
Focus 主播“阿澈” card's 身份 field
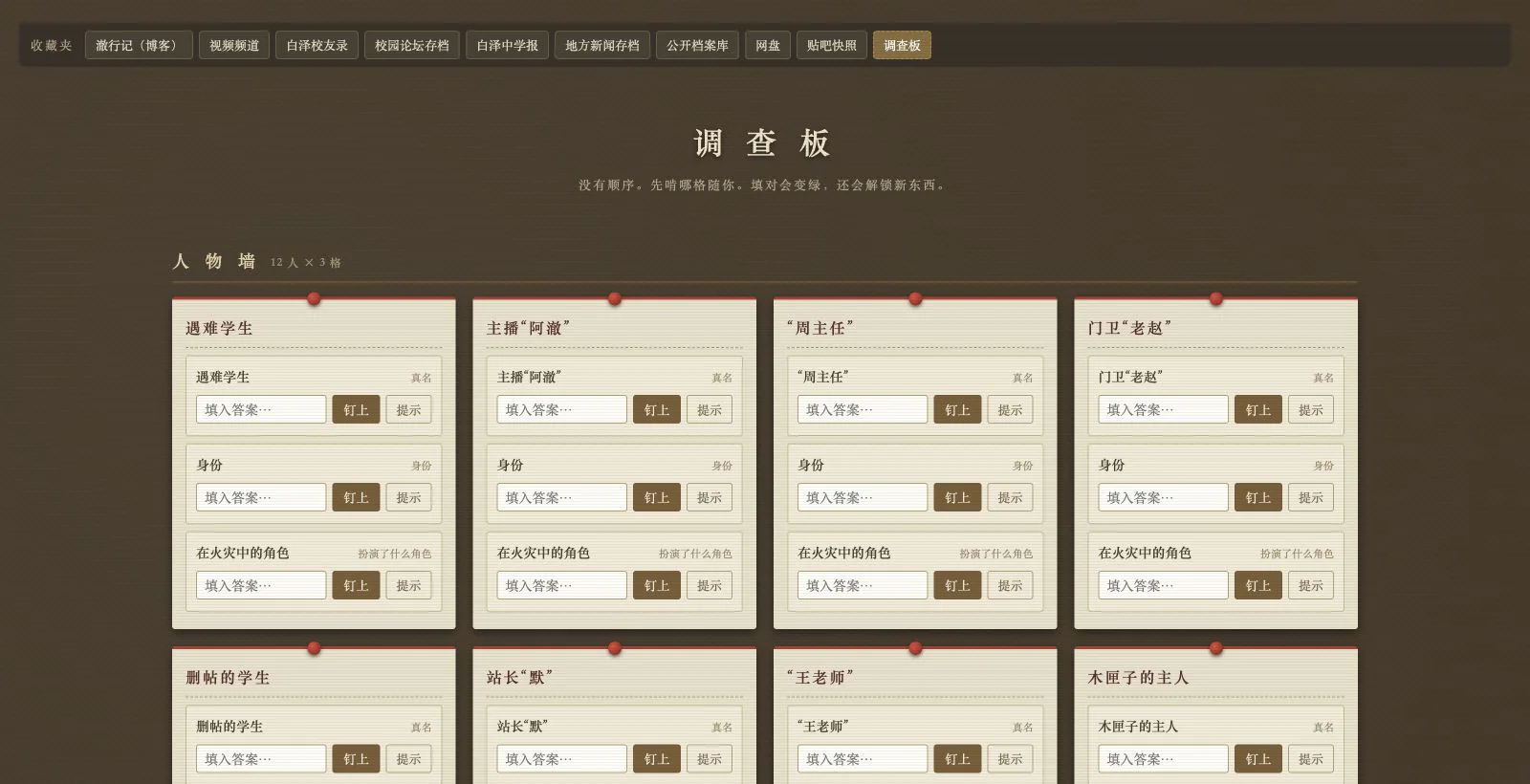pos(561,497)
